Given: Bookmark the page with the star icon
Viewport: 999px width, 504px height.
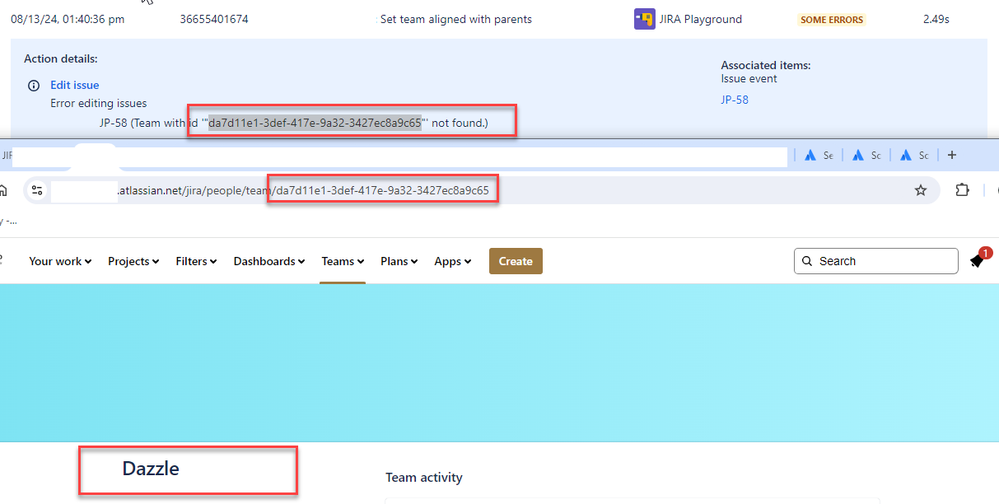Looking at the screenshot, I should (x=920, y=190).
